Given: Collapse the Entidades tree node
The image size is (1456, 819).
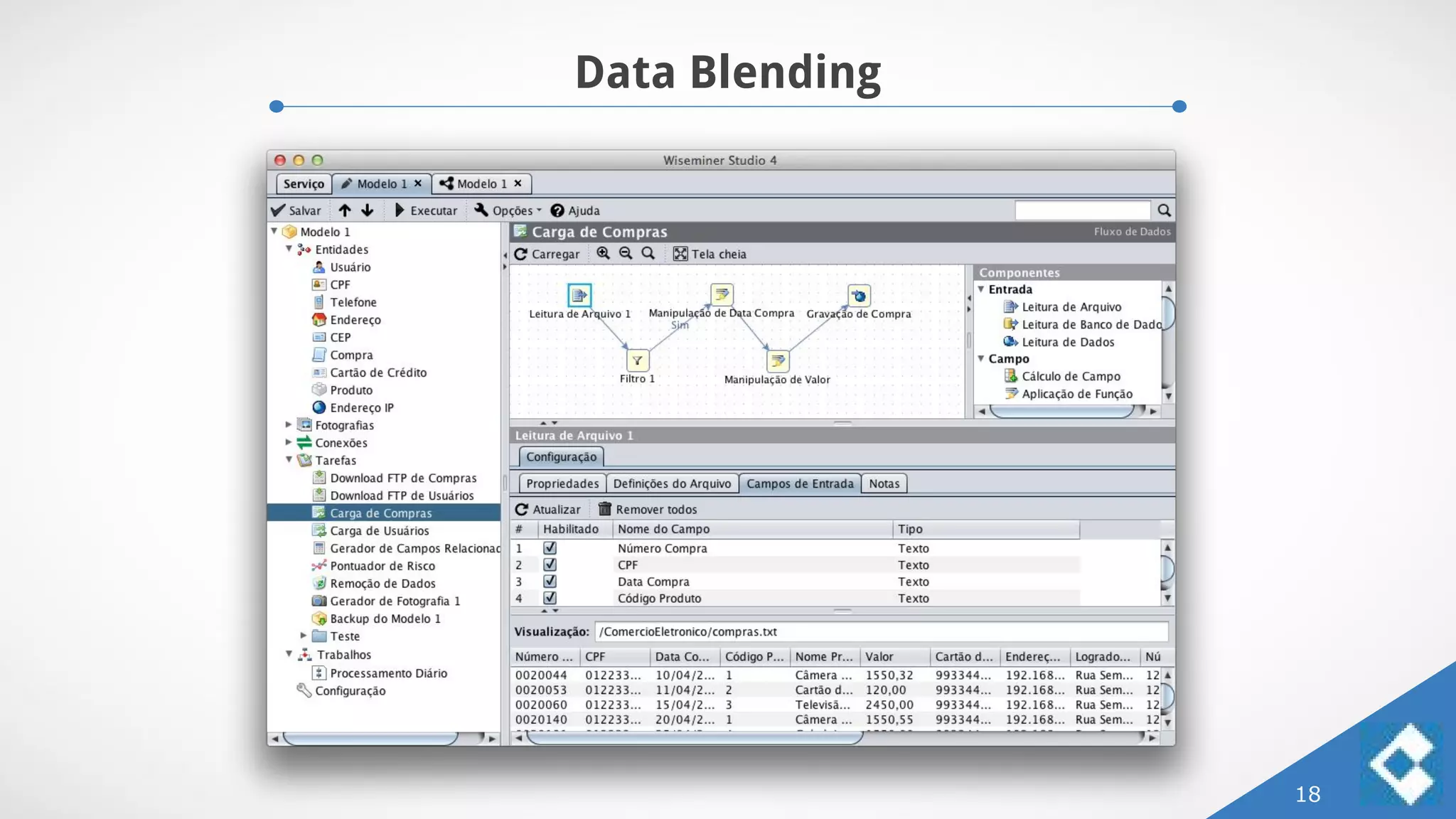Looking at the screenshot, I should [x=289, y=250].
